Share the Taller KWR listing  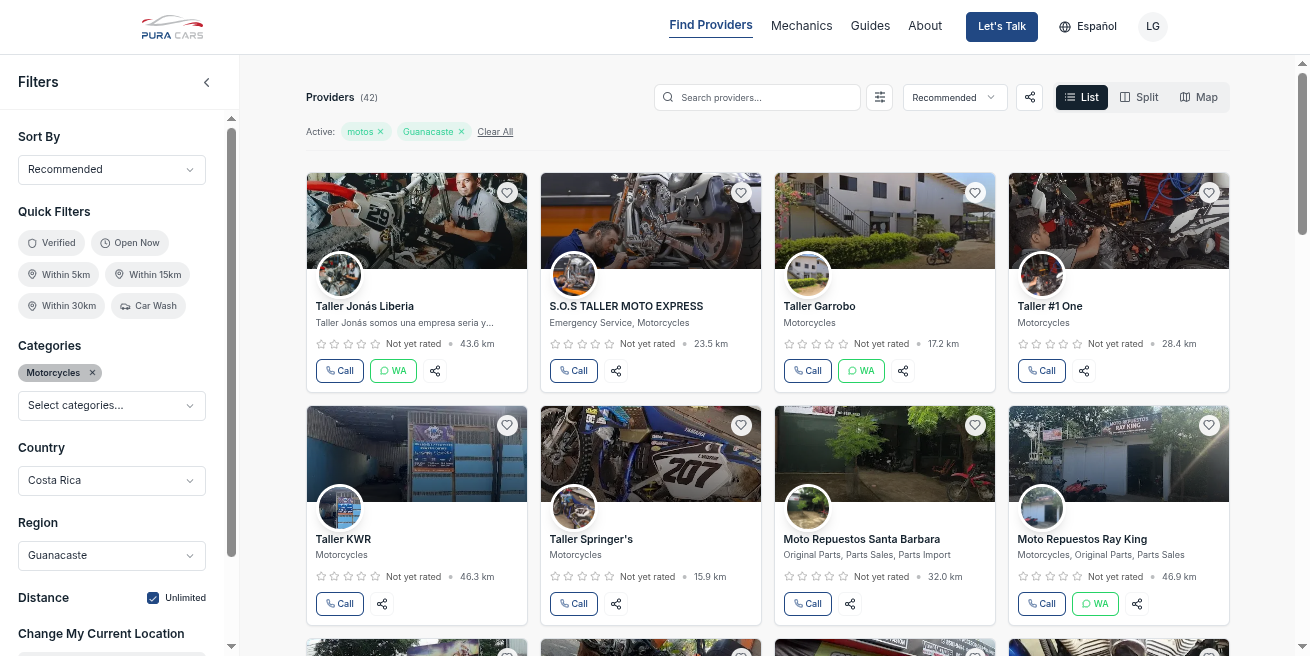coord(382,604)
